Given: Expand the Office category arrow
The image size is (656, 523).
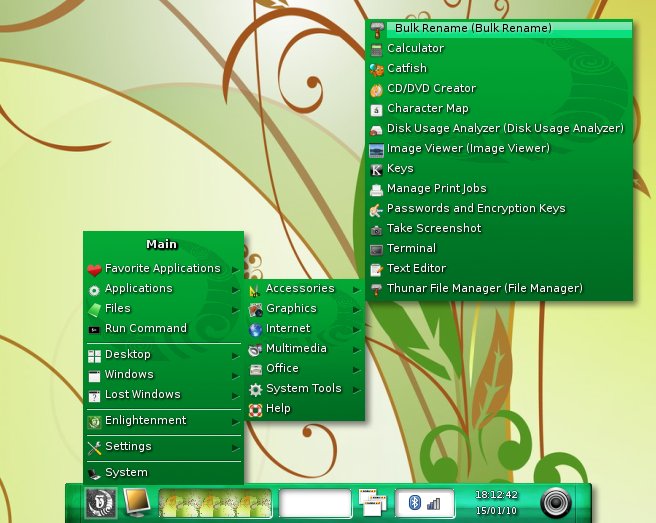Looking at the screenshot, I should [356, 370].
